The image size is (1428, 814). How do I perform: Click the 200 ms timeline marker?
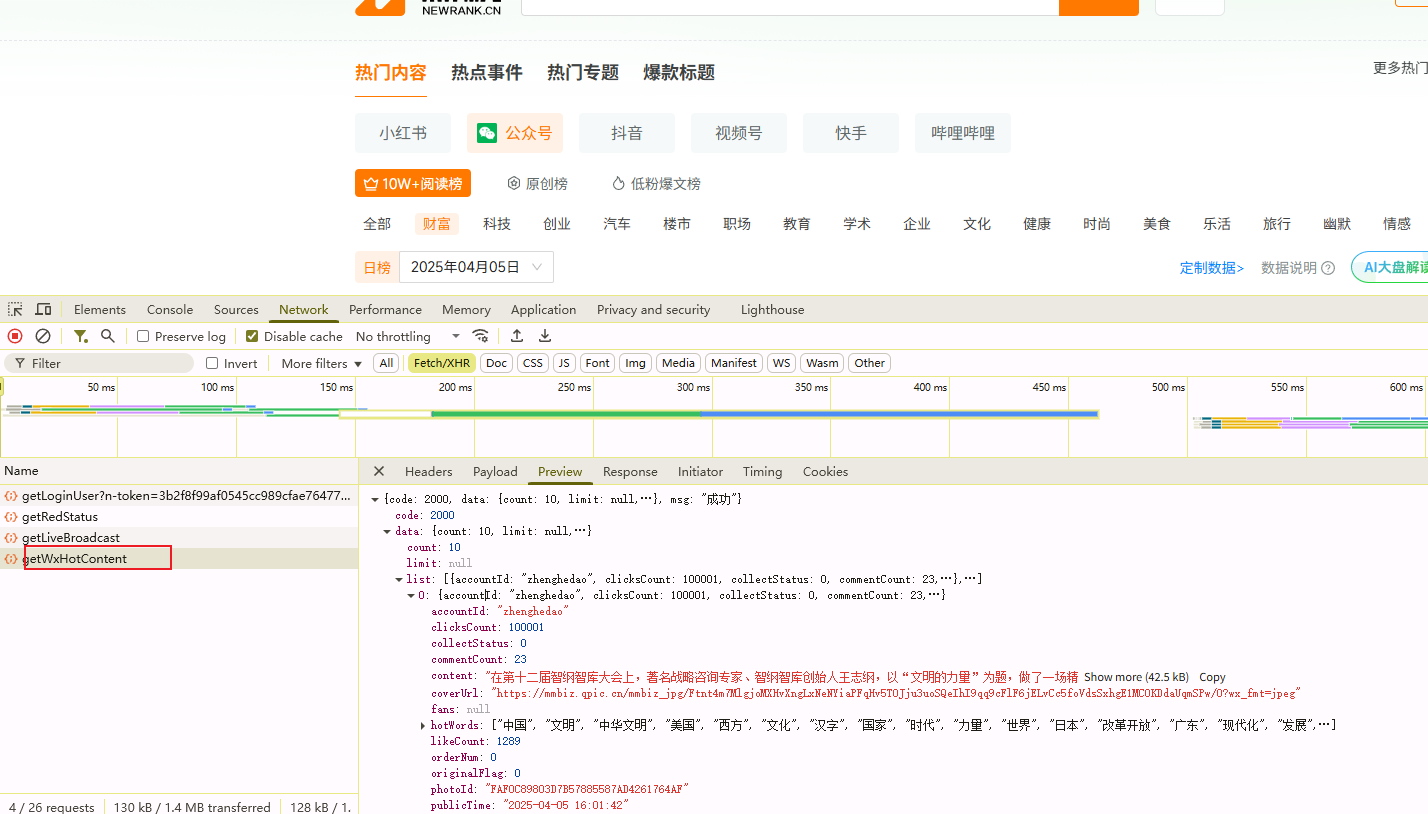tap(455, 387)
